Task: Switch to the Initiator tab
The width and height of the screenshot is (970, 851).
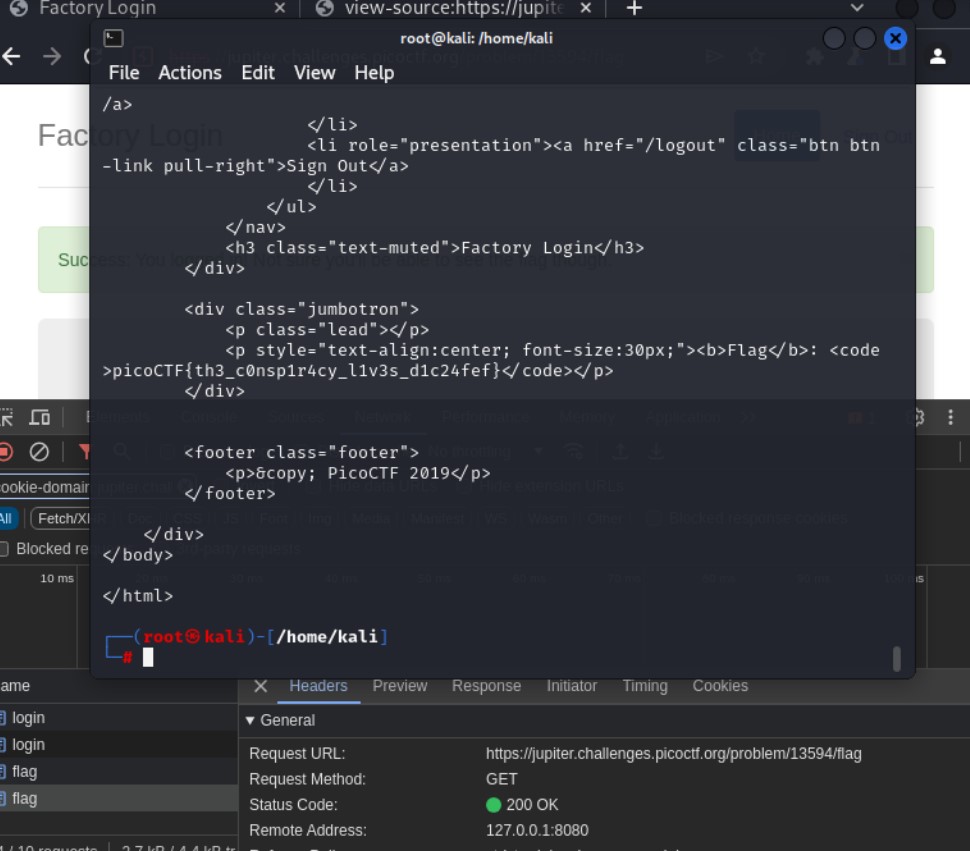Action: pyautogui.click(x=572, y=686)
